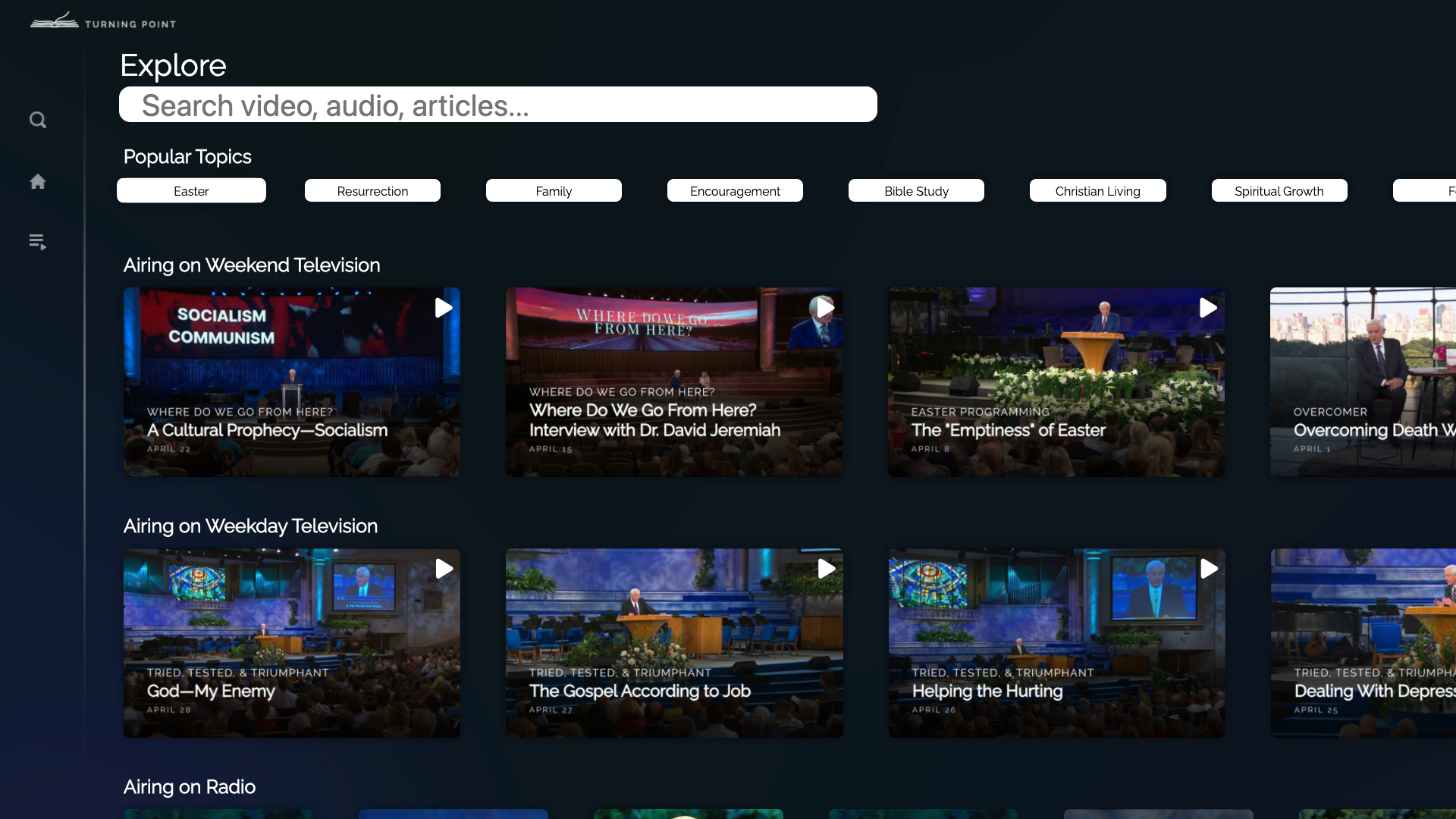Open the search icon in the sidebar
The image size is (1456, 819).
(x=38, y=120)
